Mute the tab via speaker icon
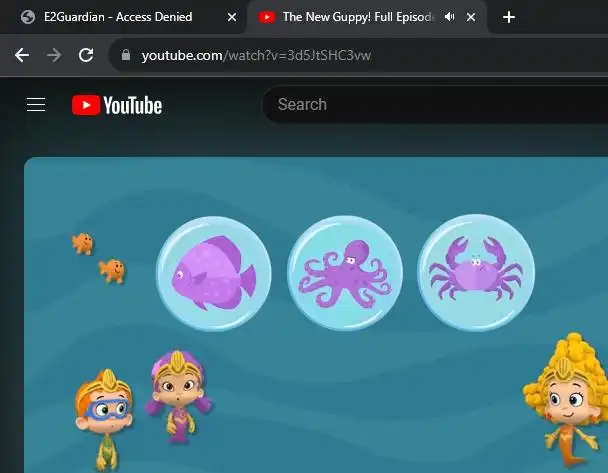Viewport: 608px width, 473px height. [x=449, y=17]
